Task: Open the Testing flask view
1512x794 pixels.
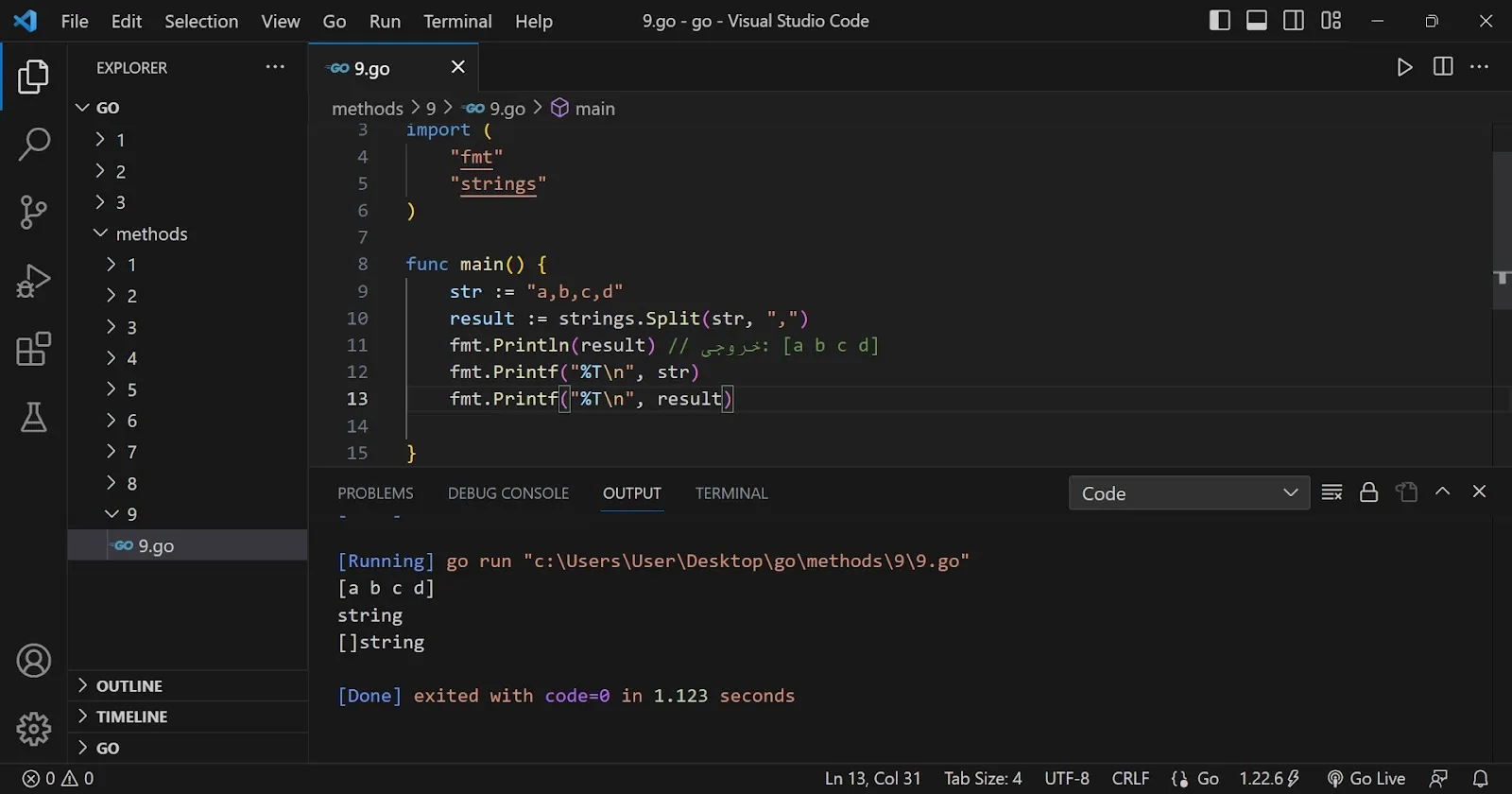Action: pos(33,417)
